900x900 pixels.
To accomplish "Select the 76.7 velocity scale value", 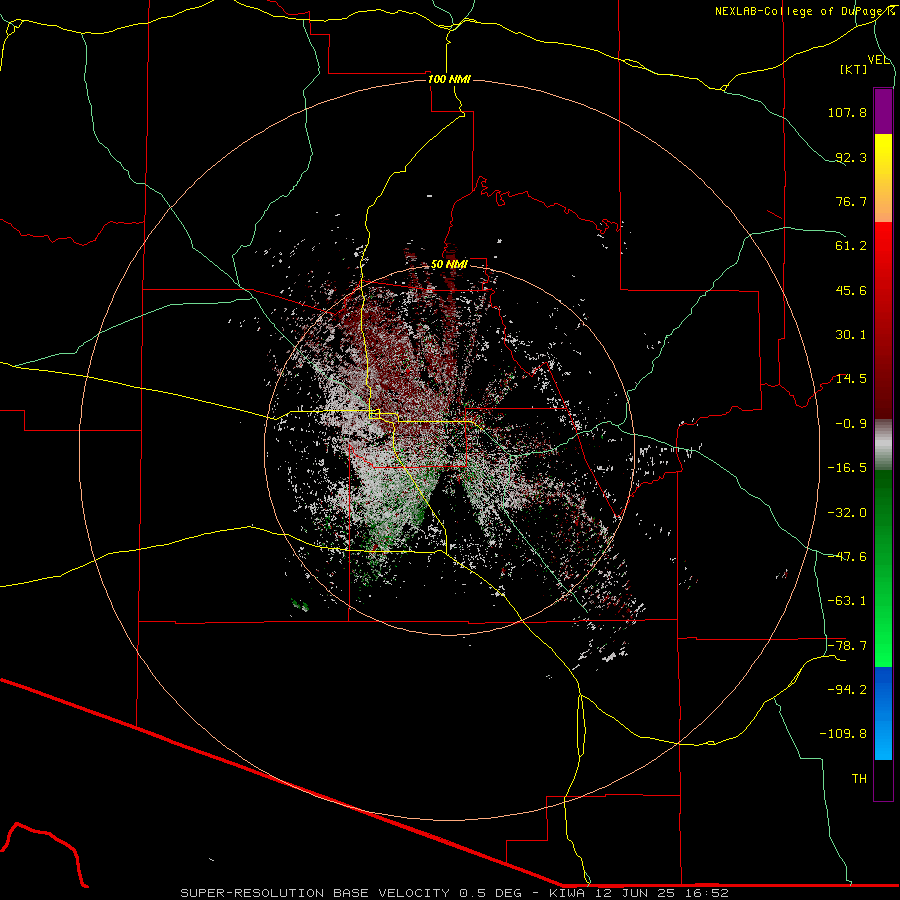I will (851, 201).
